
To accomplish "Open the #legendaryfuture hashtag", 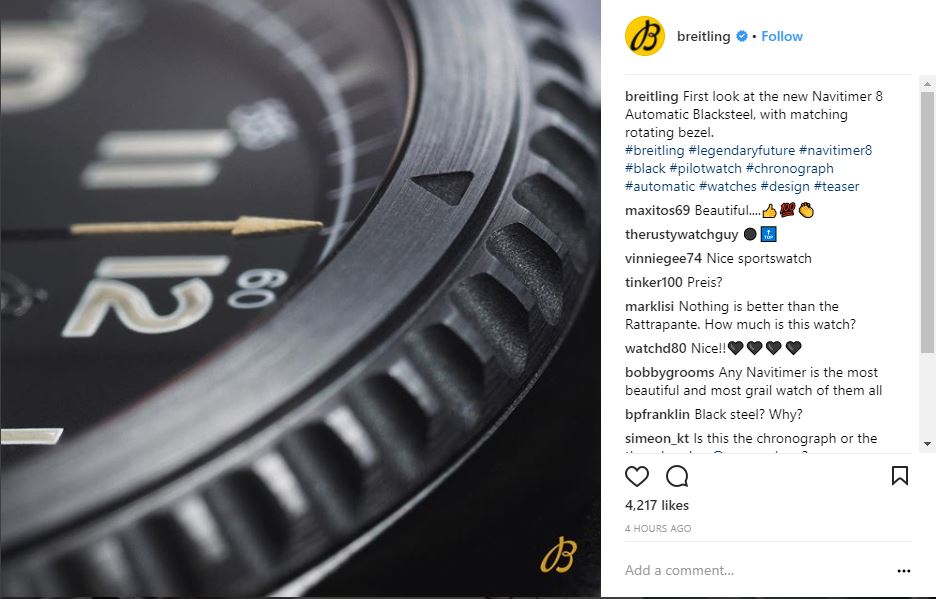I will [741, 150].
